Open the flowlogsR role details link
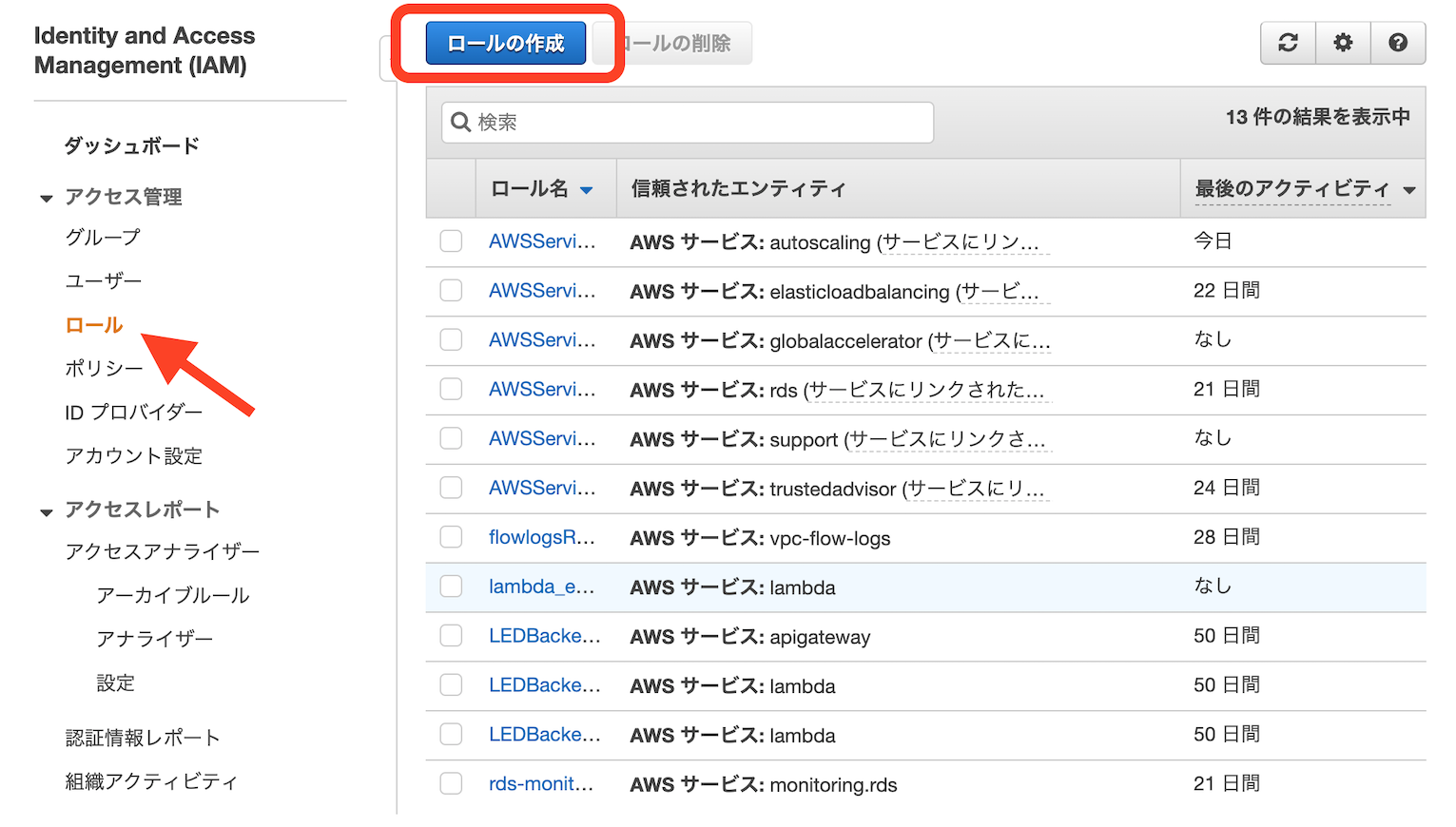 542,537
